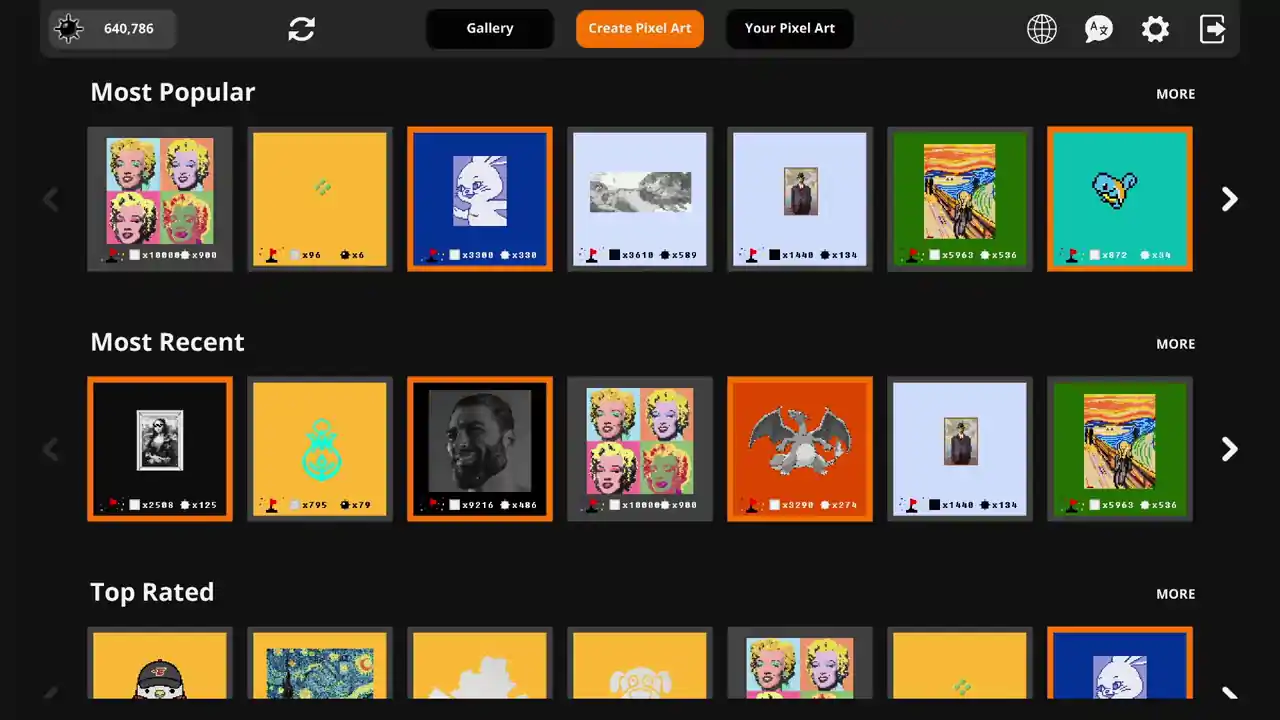Open MORE for Top Rated
This screenshot has width=1280, height=720.
[x=1175, y=594]
